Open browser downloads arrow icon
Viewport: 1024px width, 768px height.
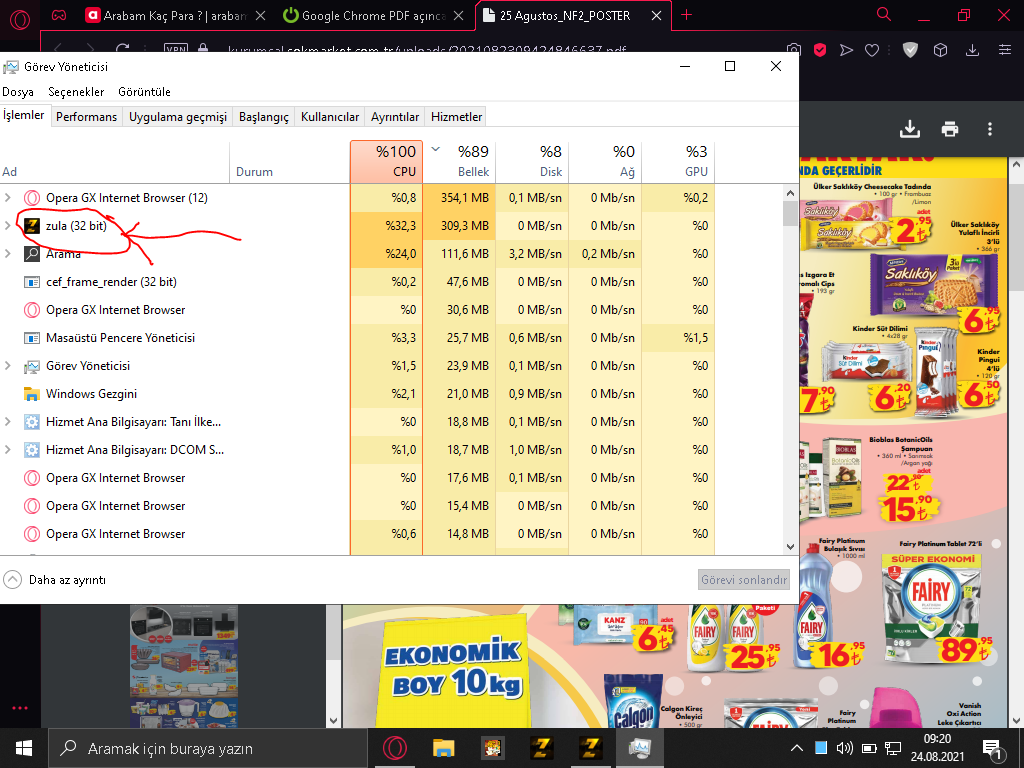pyautogui.click(x=972, y=50)
